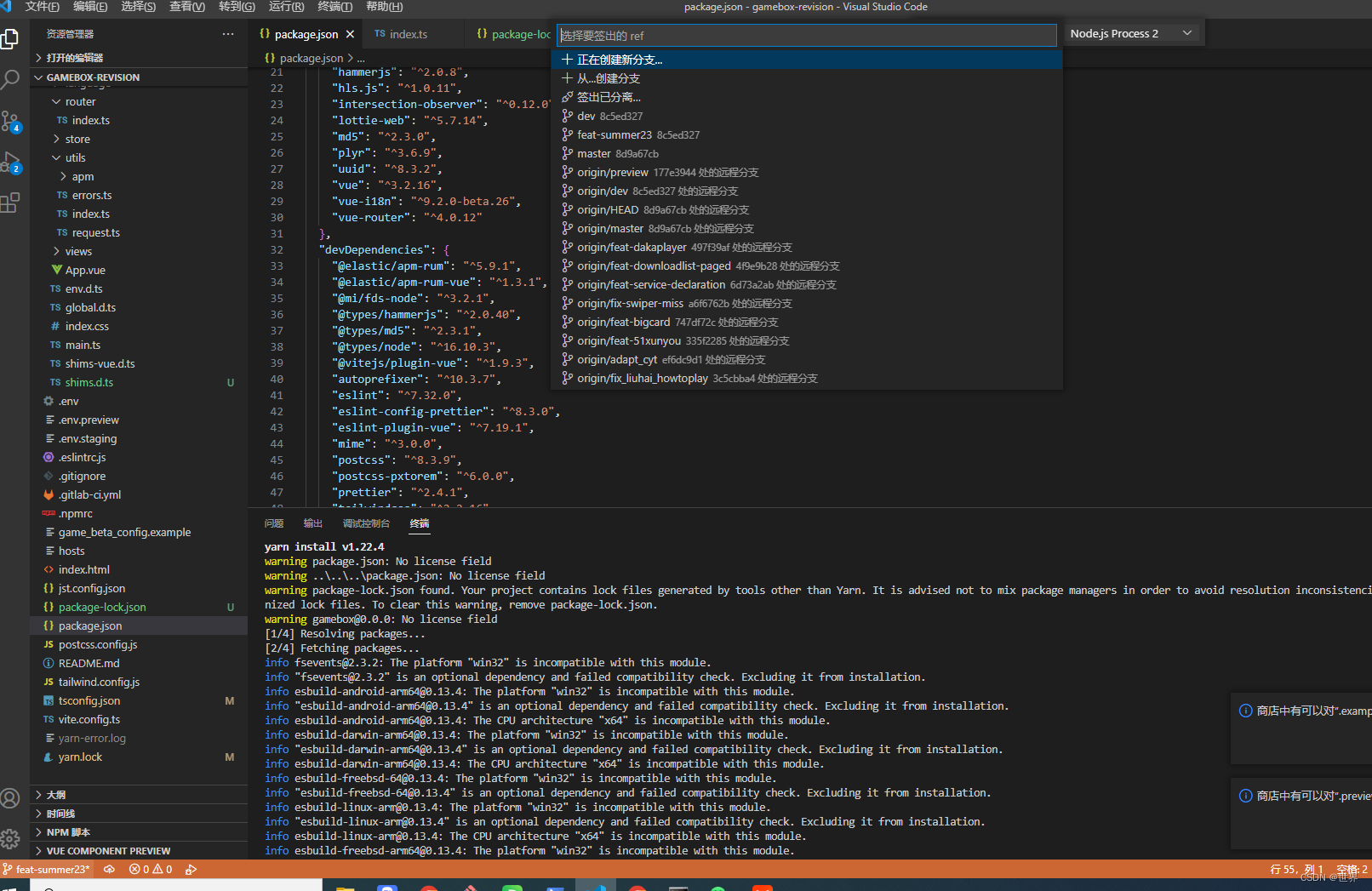Screen dimensions: 1372x891
Task: Open the Accounts menu icon
Action: (10, 798)
